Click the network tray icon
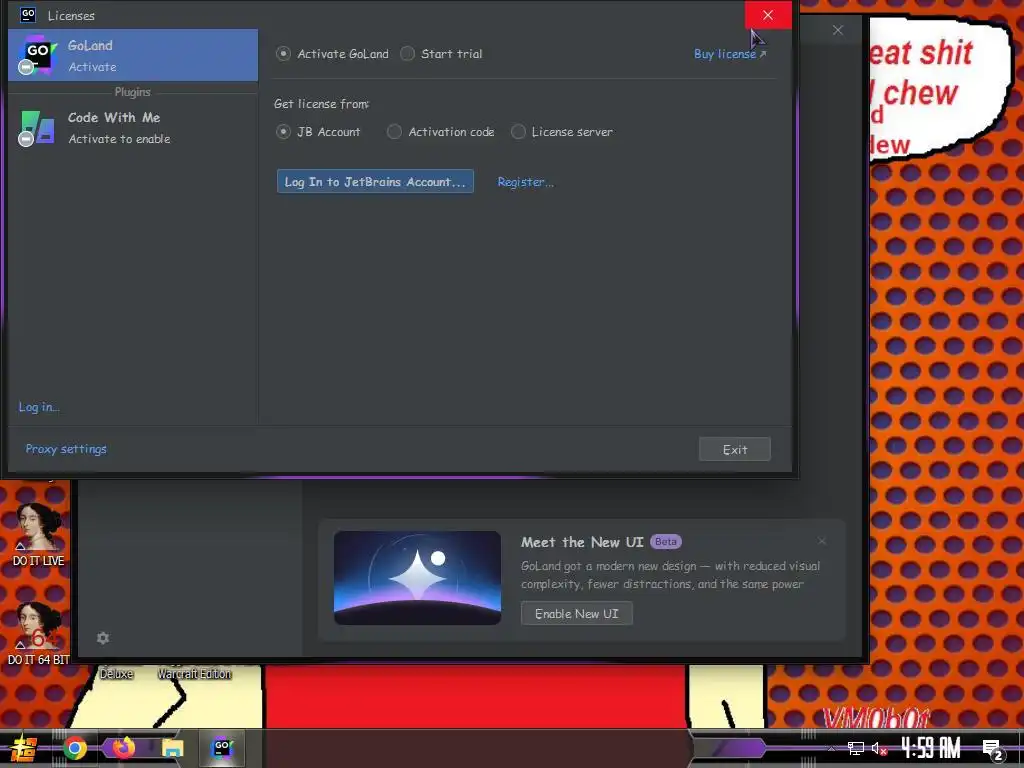The image size is (1024, 768). tap(856, 748)
